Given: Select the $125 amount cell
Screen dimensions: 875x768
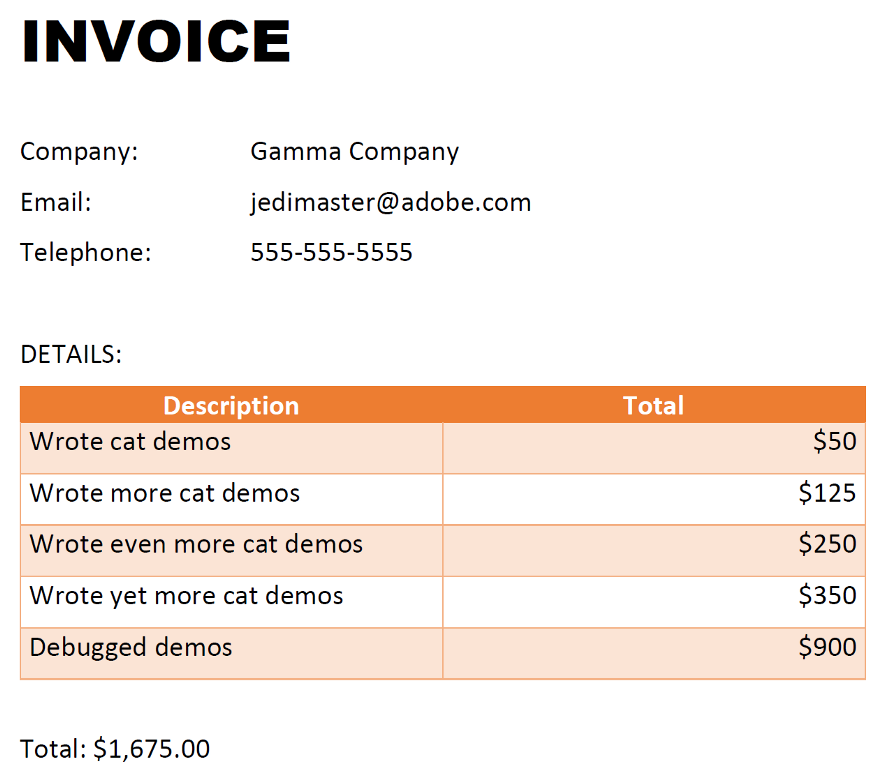Looking at the screenshot, I should 827,493.
